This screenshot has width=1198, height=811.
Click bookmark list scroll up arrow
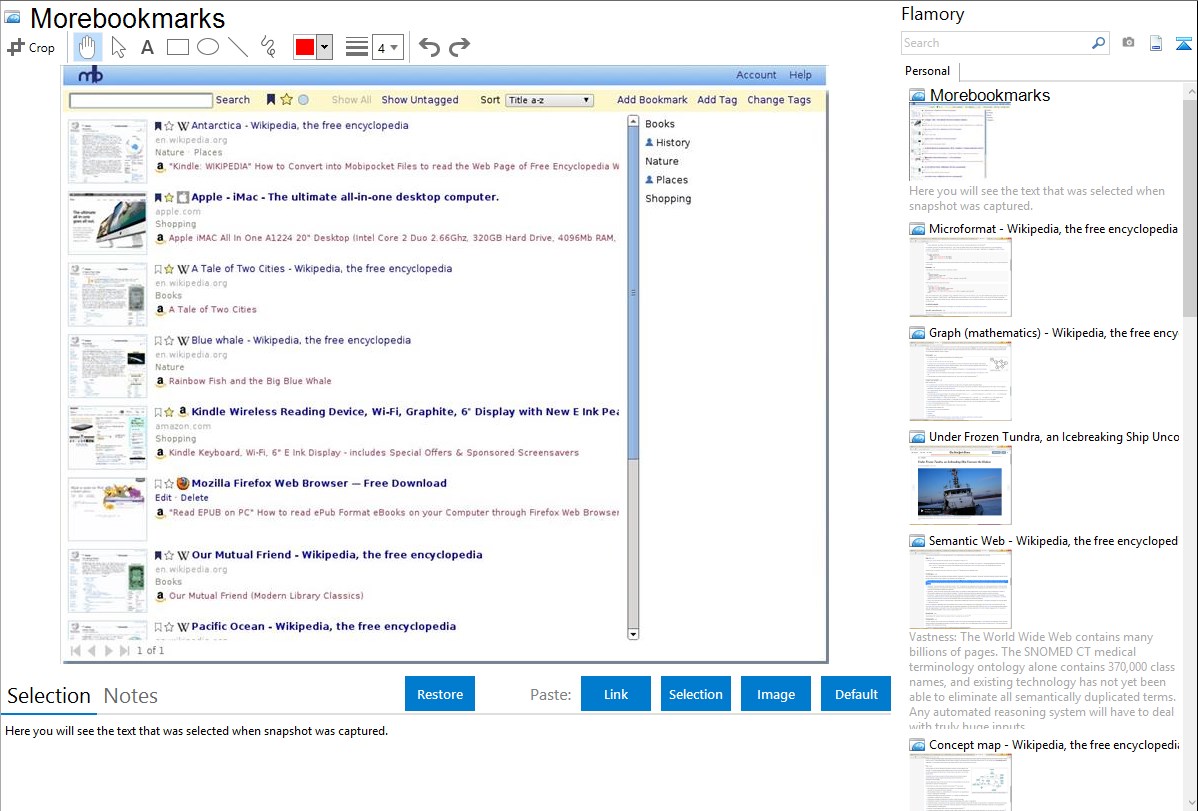633,121
